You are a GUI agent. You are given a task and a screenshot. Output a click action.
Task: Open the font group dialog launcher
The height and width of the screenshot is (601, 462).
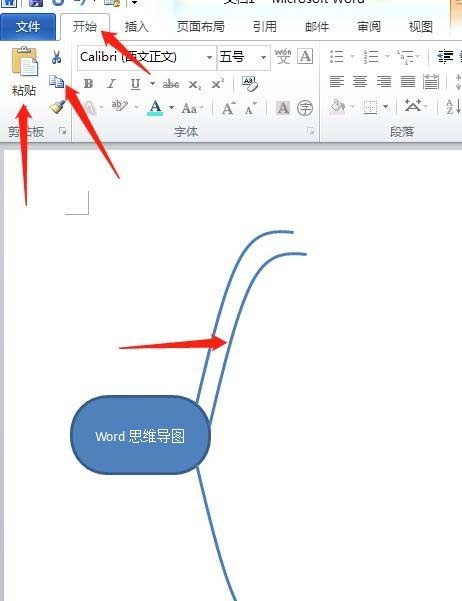311,131
